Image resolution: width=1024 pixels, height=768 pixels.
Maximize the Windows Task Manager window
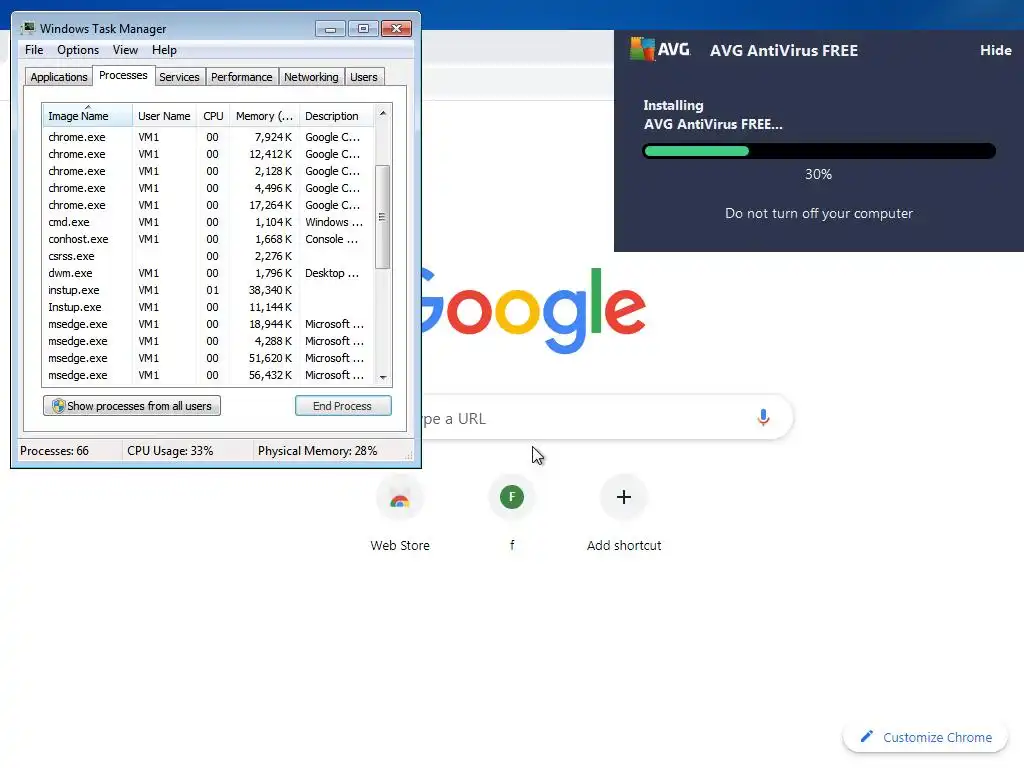click(x=363, y=29)
